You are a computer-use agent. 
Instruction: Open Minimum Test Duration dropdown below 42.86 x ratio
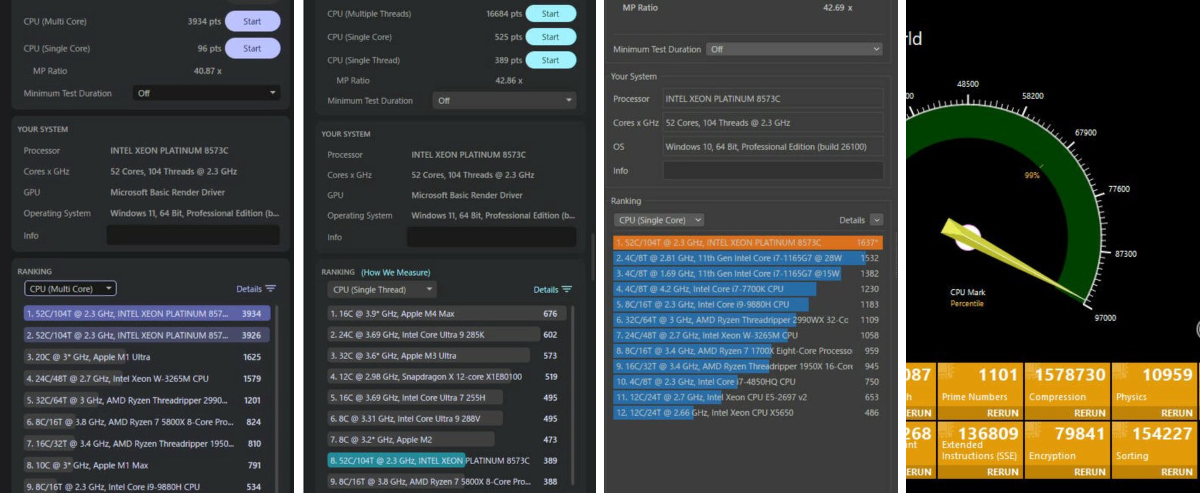point(504,100)
